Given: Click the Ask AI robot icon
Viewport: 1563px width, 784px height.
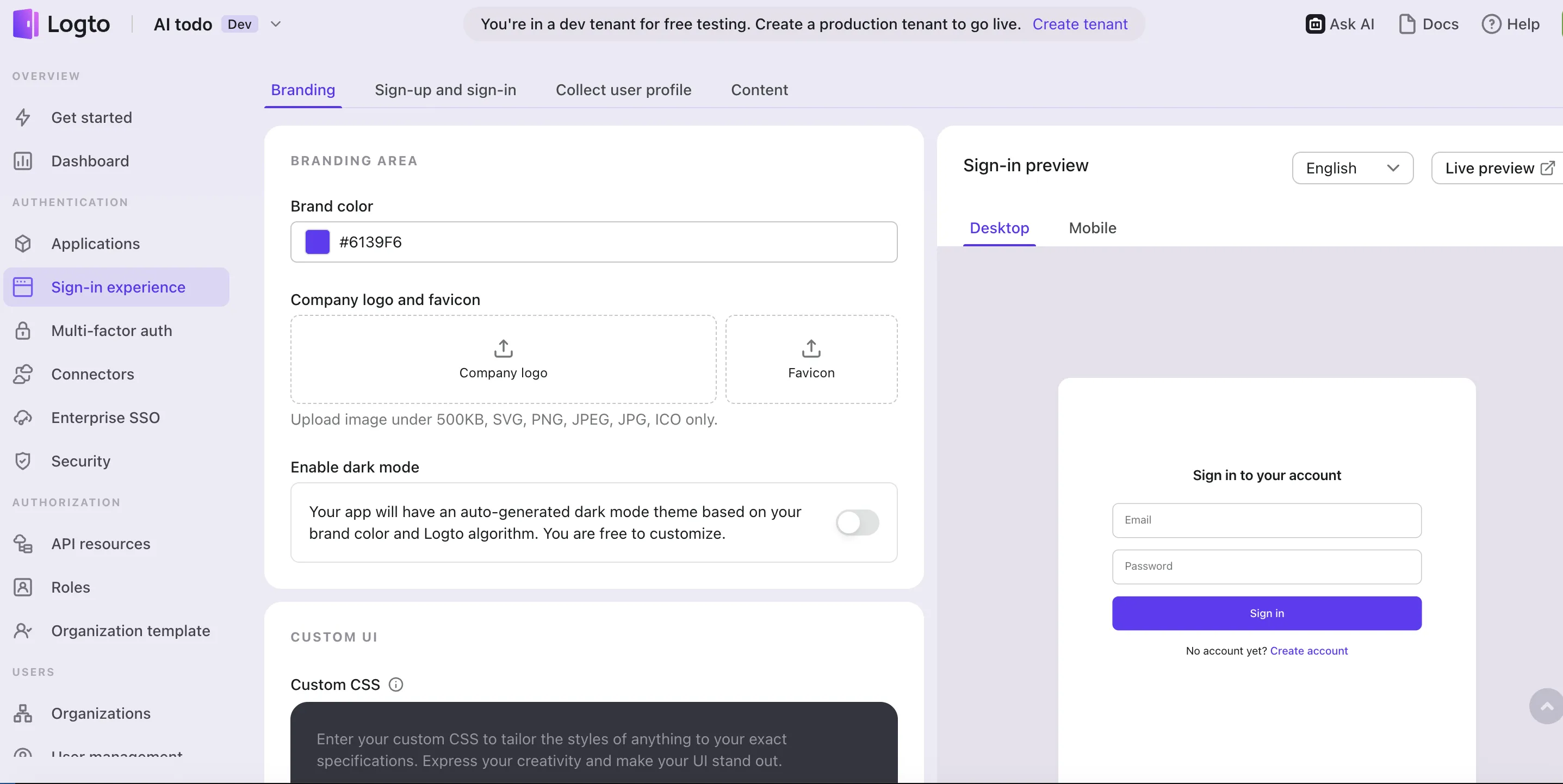Looking at the screenshot, I should click(1315, 24).
